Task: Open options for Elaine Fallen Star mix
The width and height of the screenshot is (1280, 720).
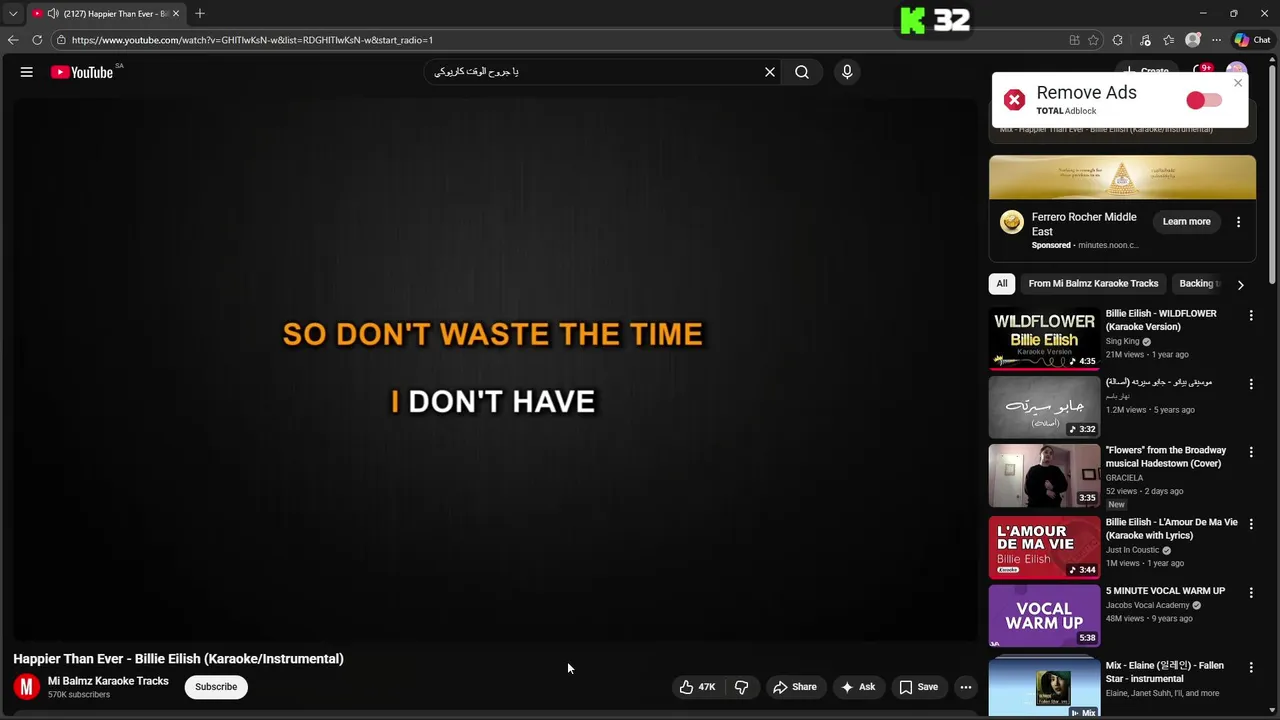Action: (x=1251, y=667)
